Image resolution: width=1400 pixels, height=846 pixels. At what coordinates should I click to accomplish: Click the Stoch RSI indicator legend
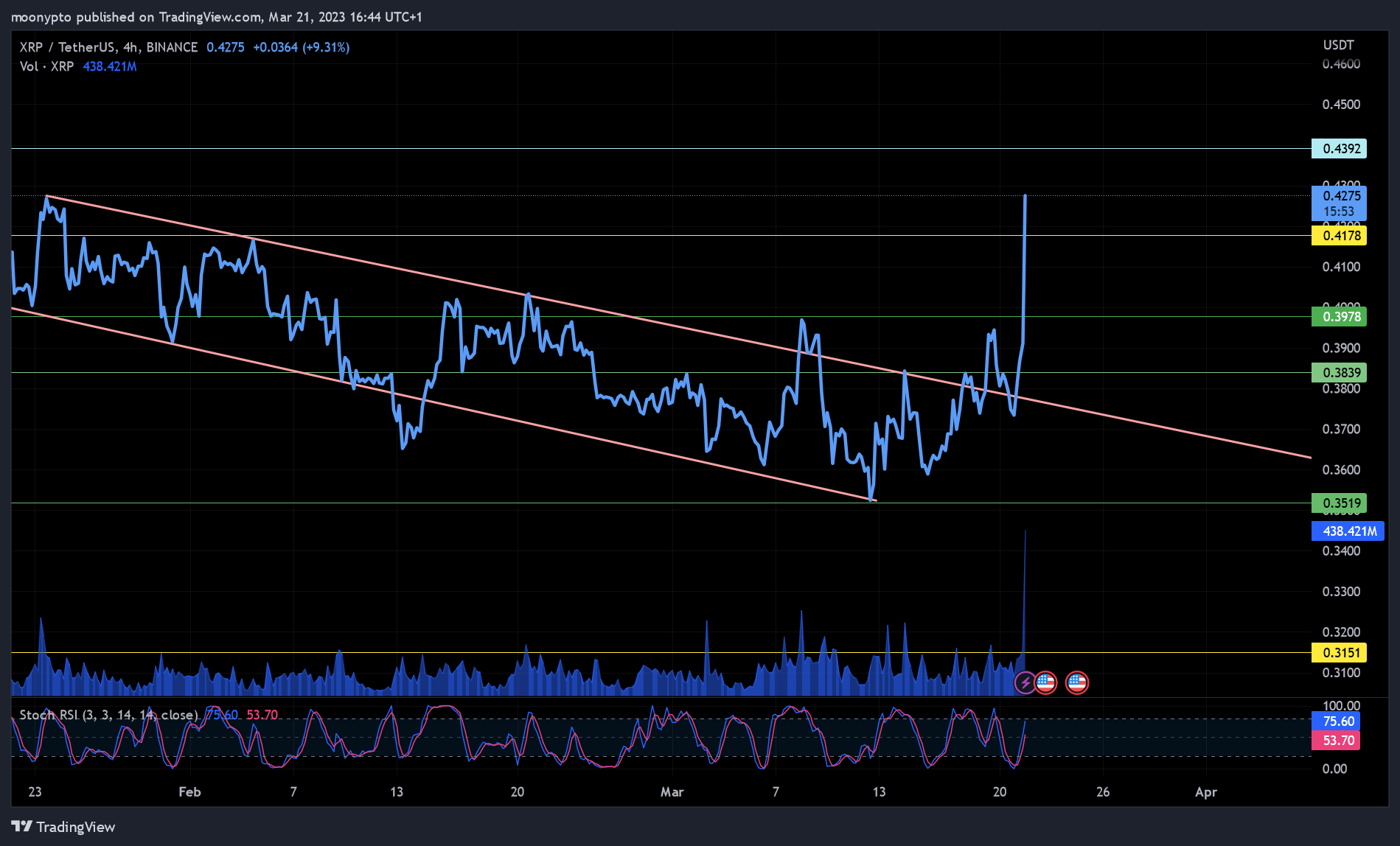coord(108,715)
